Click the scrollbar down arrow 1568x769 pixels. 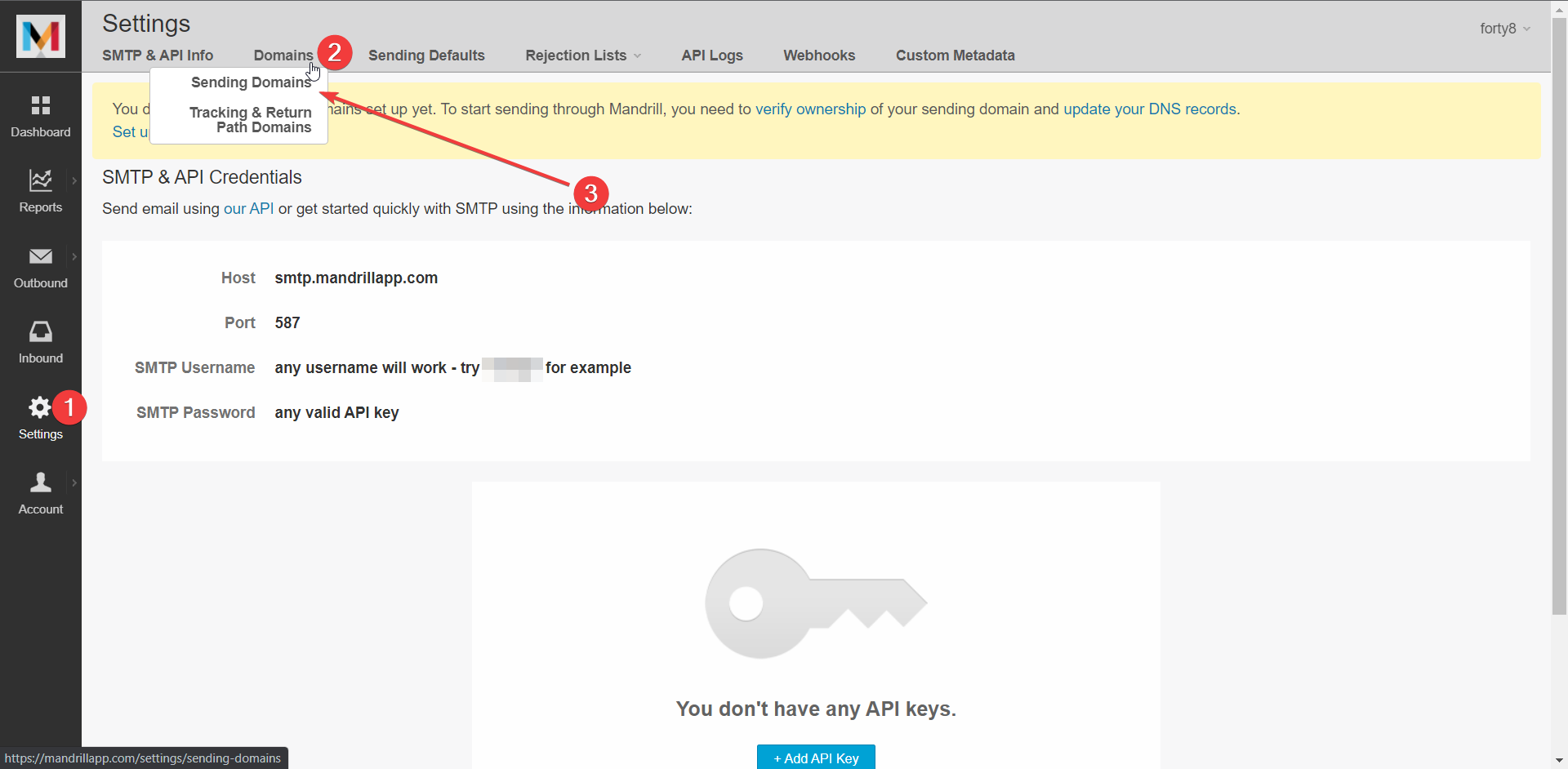tap(1559, 761)
